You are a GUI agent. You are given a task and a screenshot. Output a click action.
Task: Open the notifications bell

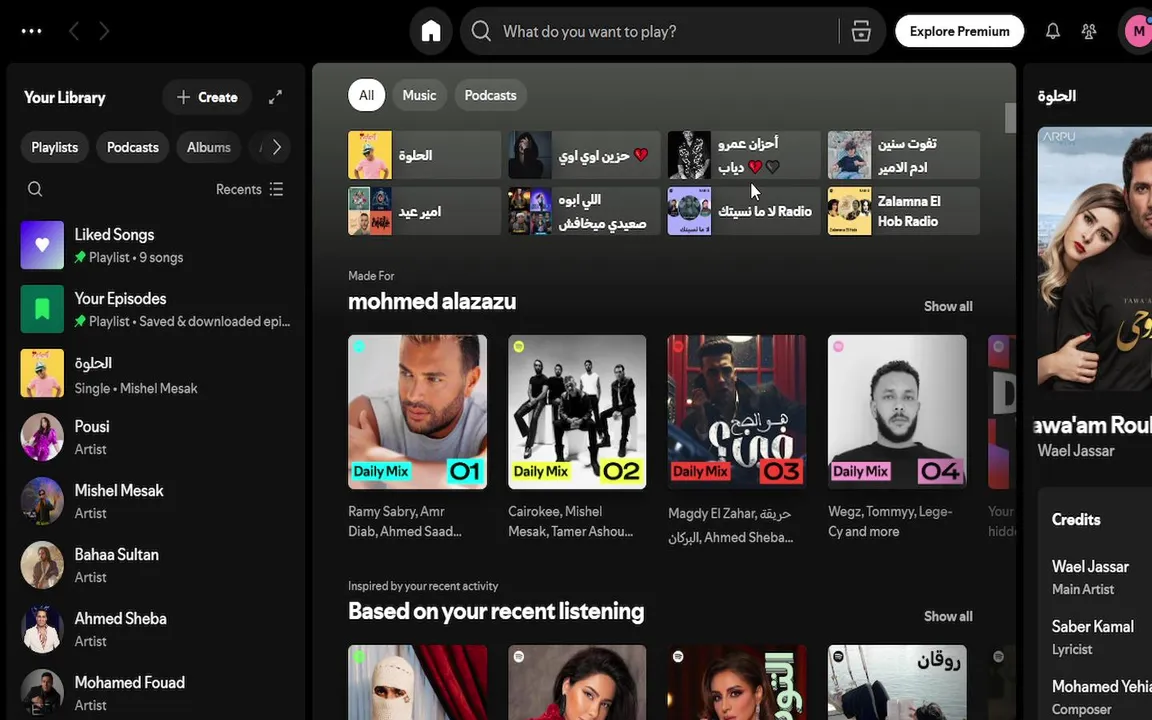1053,31
